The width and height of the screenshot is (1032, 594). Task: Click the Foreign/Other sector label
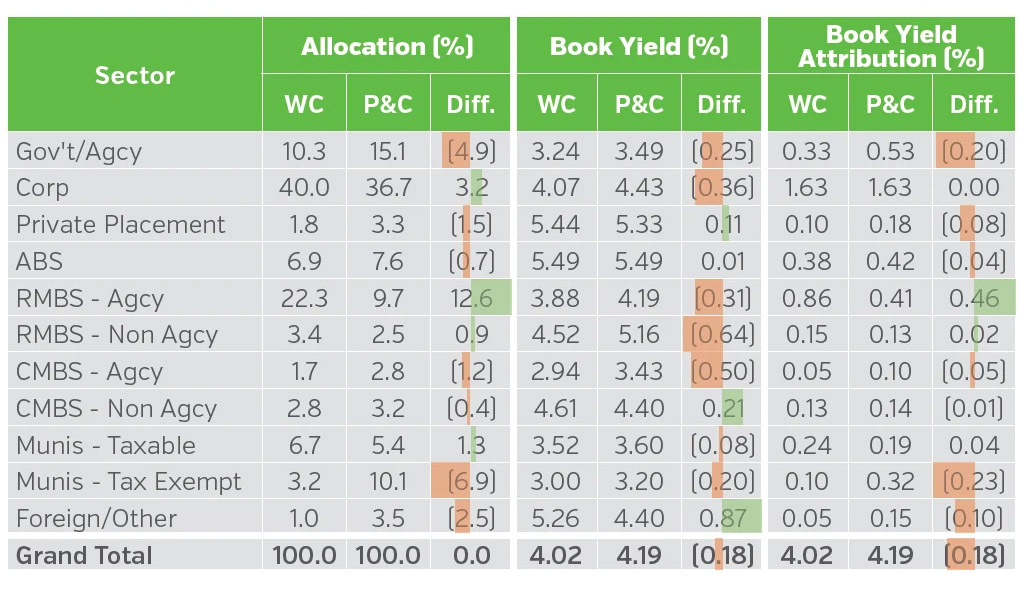[x=96, y=519]
